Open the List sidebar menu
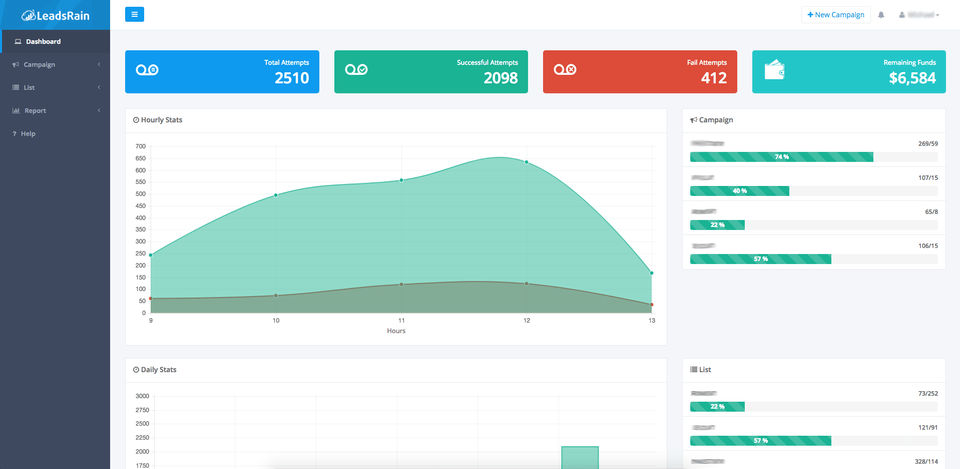960x469 pixels. point(55,88)
